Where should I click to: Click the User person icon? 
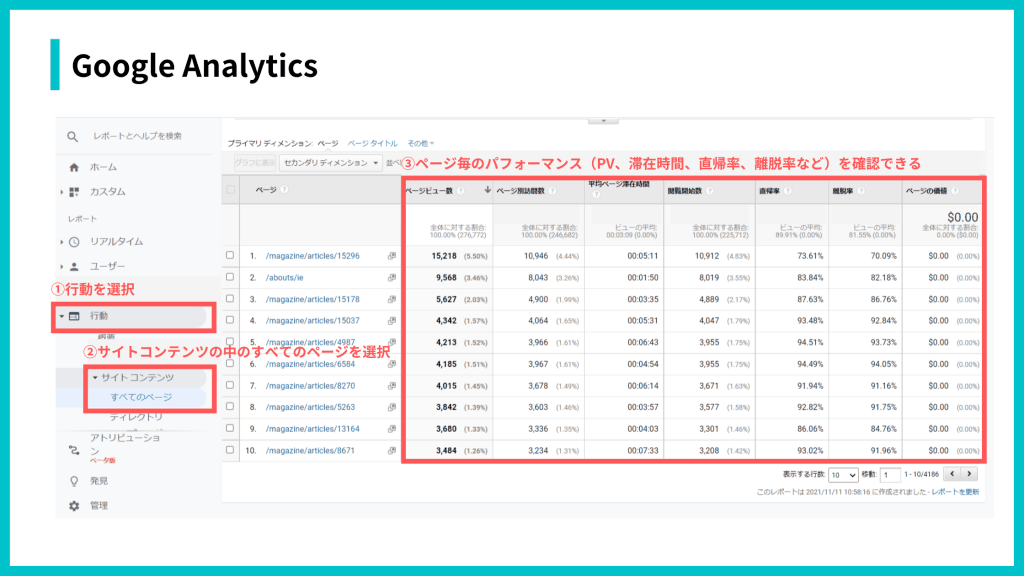point(74,266)
